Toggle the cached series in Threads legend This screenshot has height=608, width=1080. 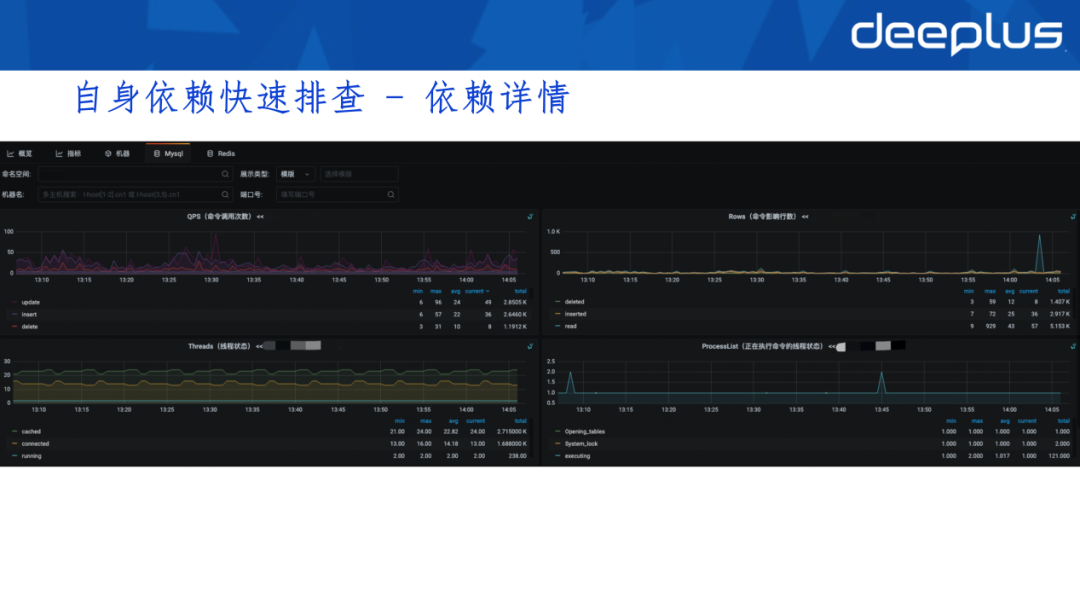[31, 432]
